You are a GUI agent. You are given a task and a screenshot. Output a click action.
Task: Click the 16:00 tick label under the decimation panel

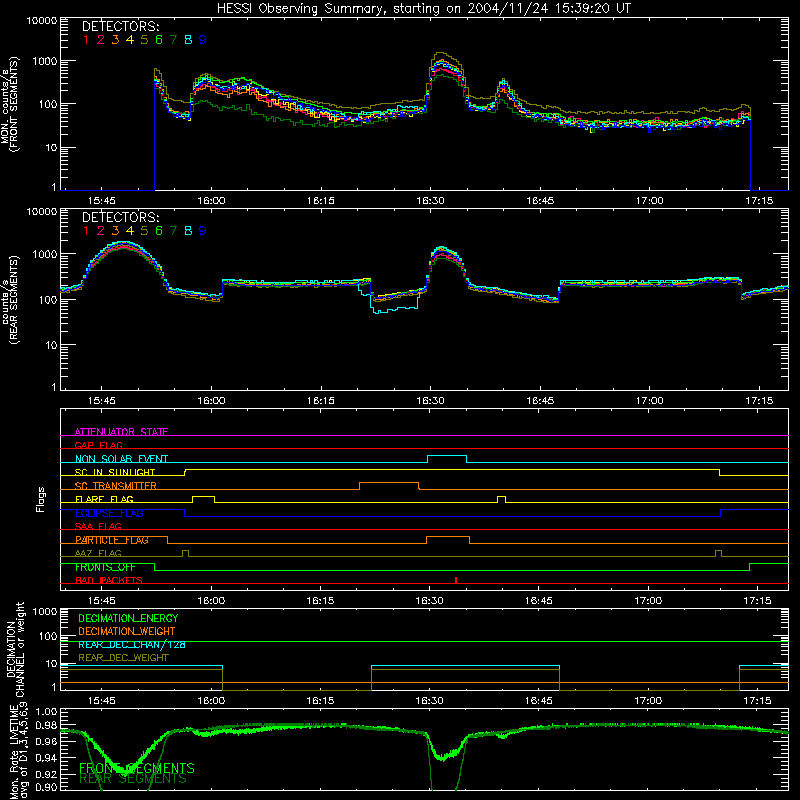tap(211, 701)
